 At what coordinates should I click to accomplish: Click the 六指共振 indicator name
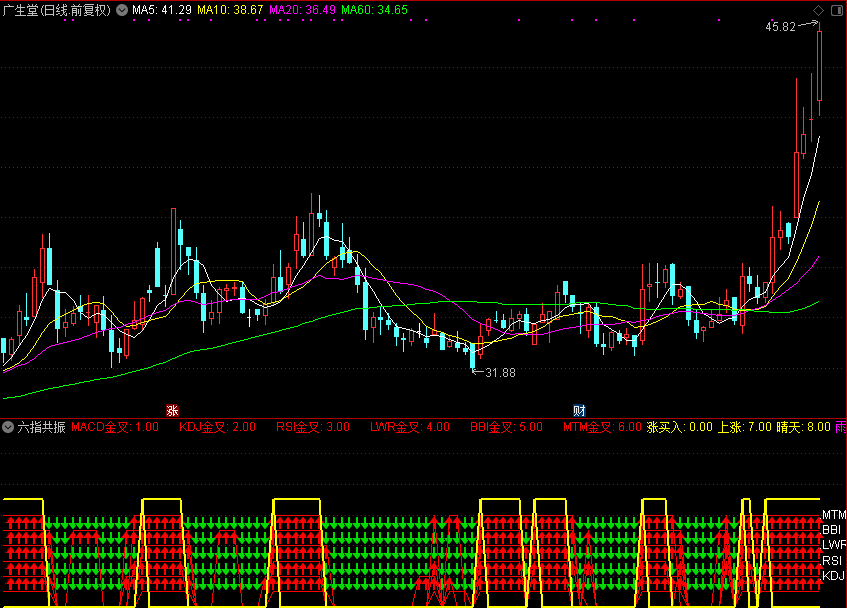click(x=42, y=427)
